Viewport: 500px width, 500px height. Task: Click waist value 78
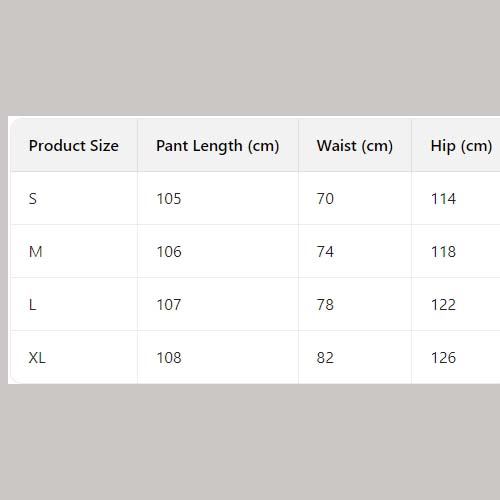[x=325, y=305]
